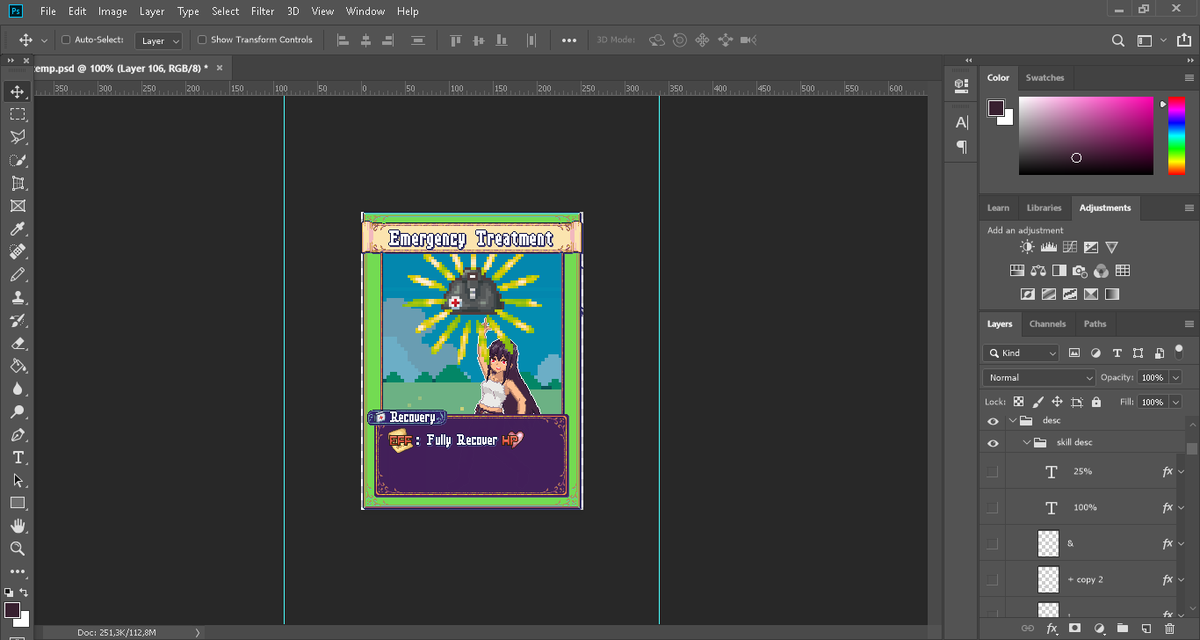This screenshot has width=1200, height=640.
Task: Select the Zoom tool
Action: point(17,549)
